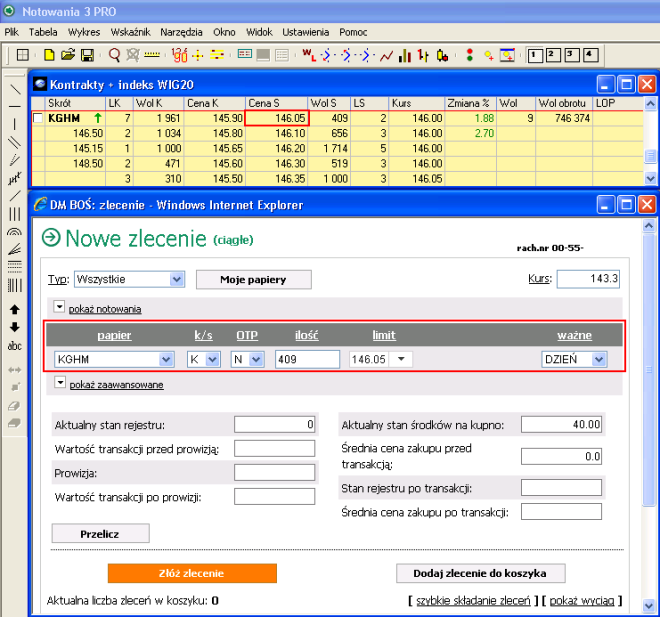
Task: Open the OTP dropdown showing N
Action: (256, 359)
